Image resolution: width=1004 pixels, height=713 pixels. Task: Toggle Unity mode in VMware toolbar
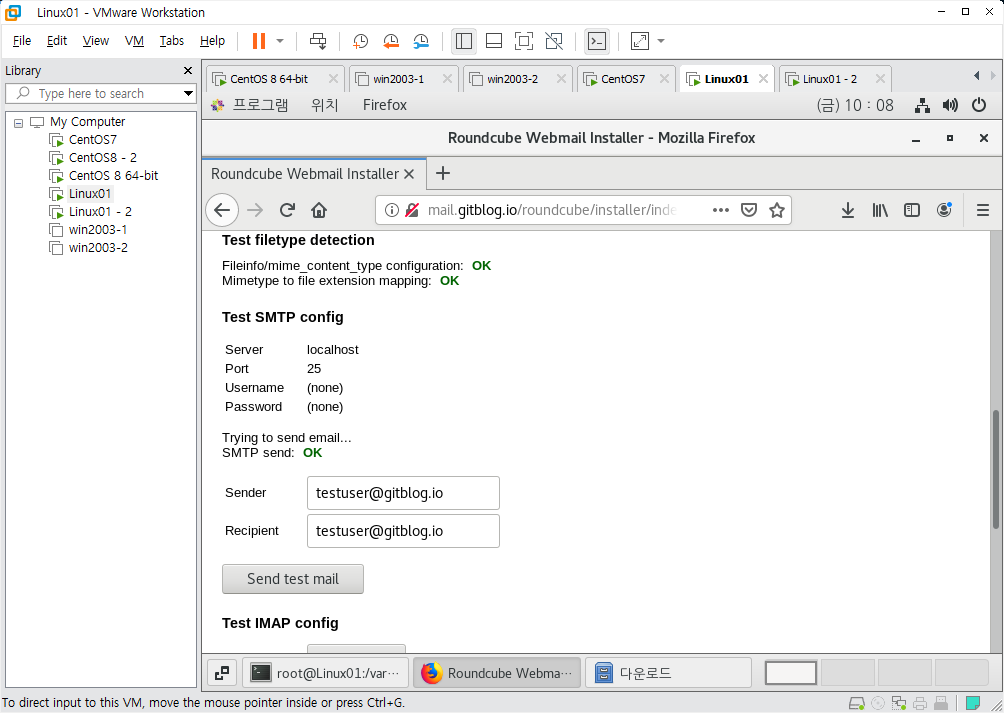[554, 41]
